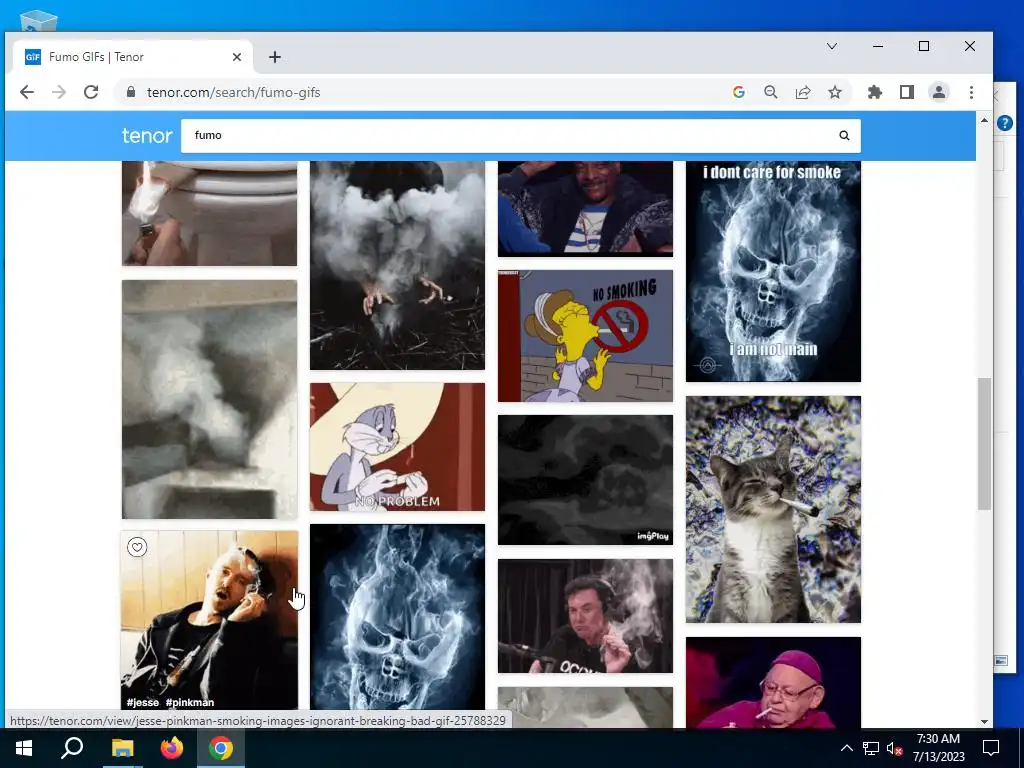Close the Fumo GIFs Tenor tab

[x=236, y=57]
